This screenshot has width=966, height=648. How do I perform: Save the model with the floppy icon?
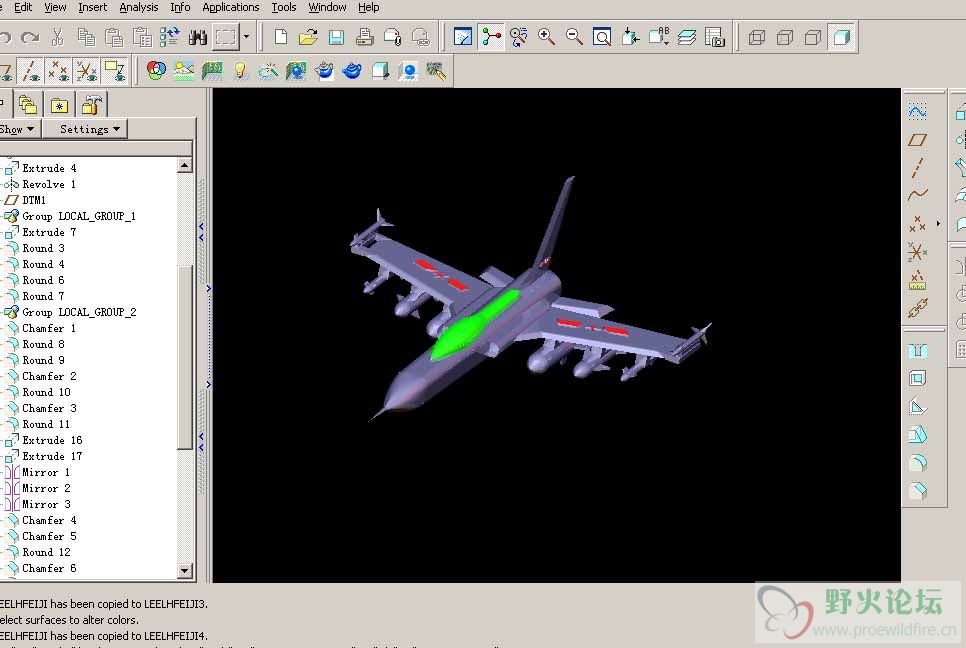(336, 37)
